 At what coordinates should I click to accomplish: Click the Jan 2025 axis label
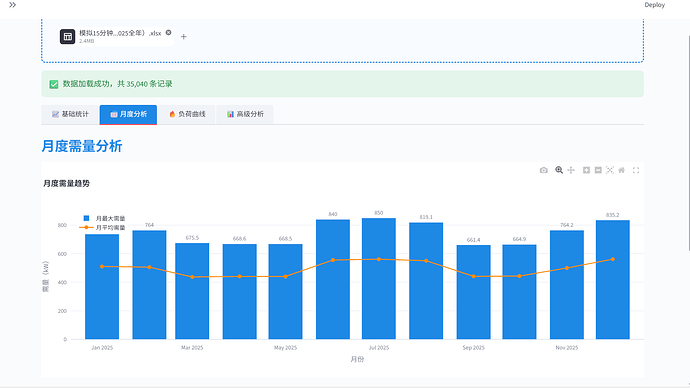(102, 348)
